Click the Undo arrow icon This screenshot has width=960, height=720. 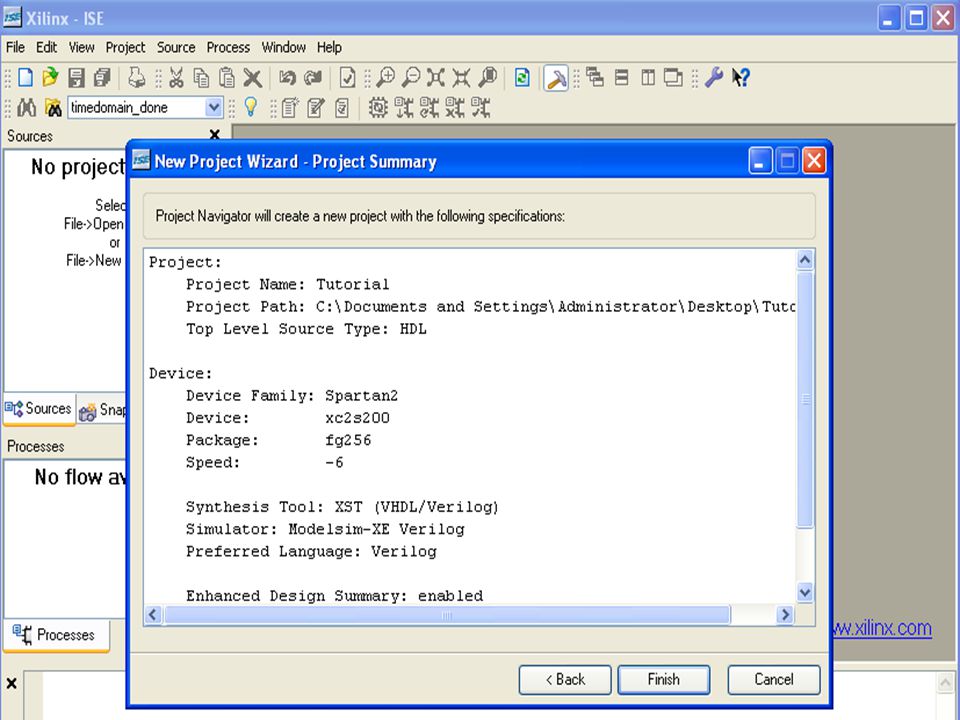coord(287,78)
